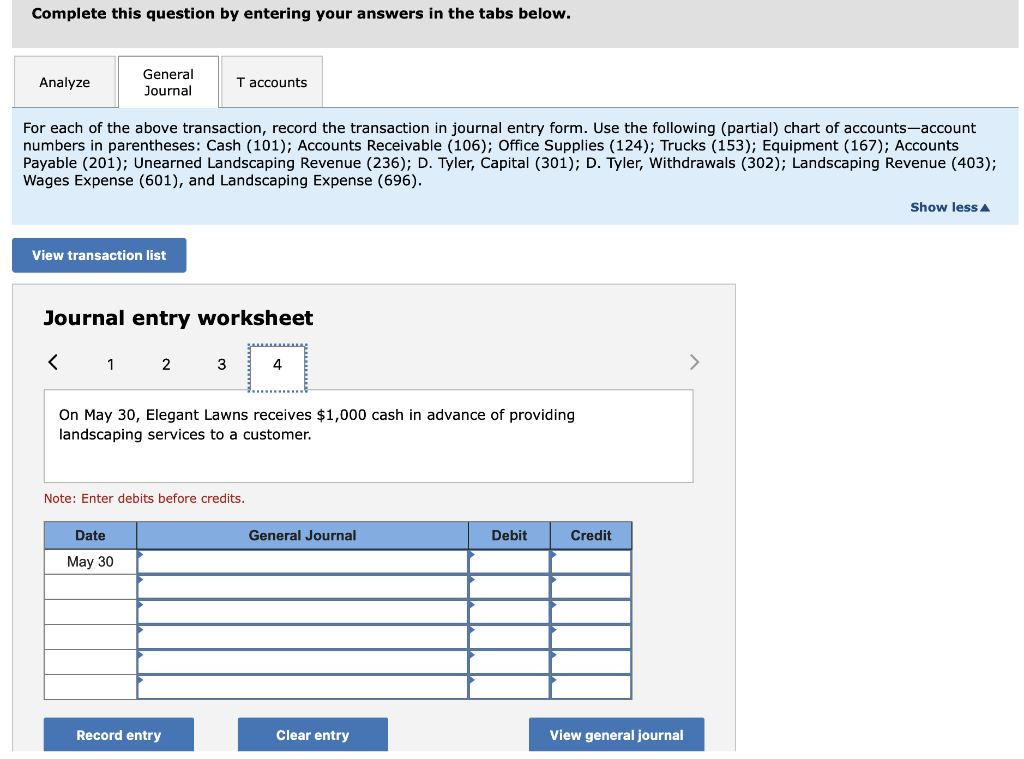Select transaction 2 in the worksheet
The height and width of the screenshot is (759, 1024).
click(x=166, y=364)
